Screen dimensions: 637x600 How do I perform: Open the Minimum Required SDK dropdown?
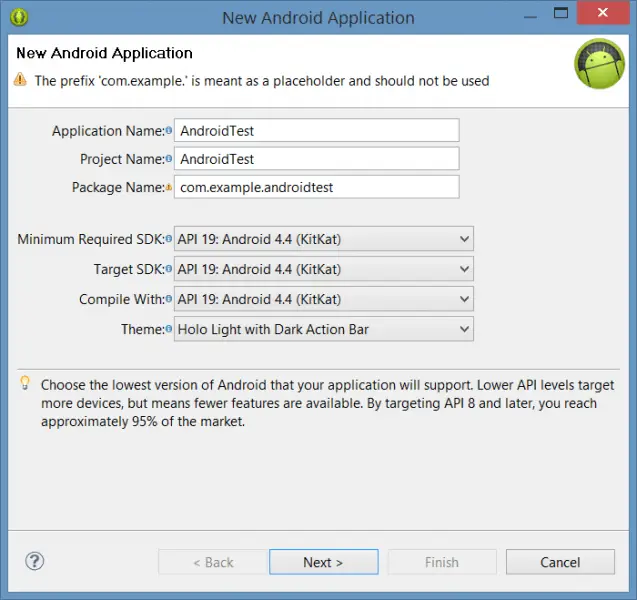point(323,239)
